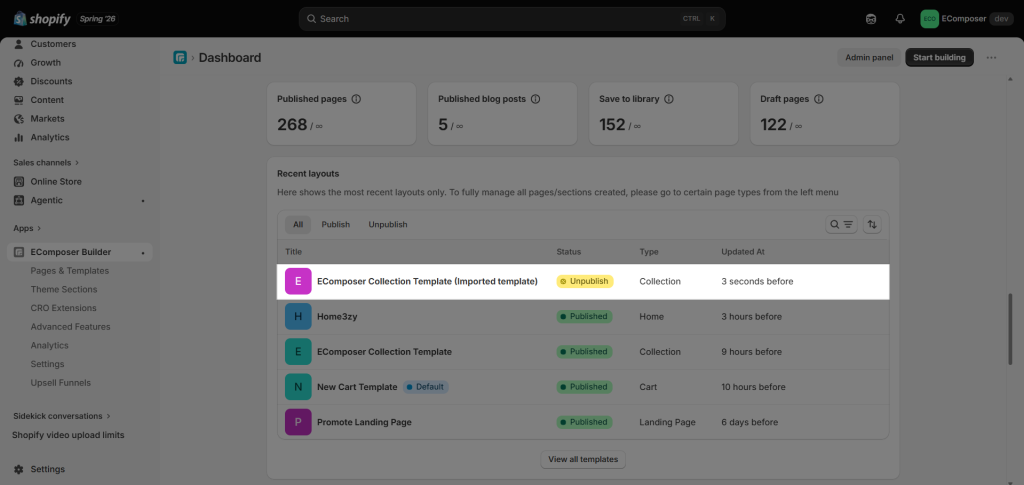The height and width of the screenshot is (485, 1024).
Task: Click the info icon next to Published blog posts
Action: click(536, 99)
